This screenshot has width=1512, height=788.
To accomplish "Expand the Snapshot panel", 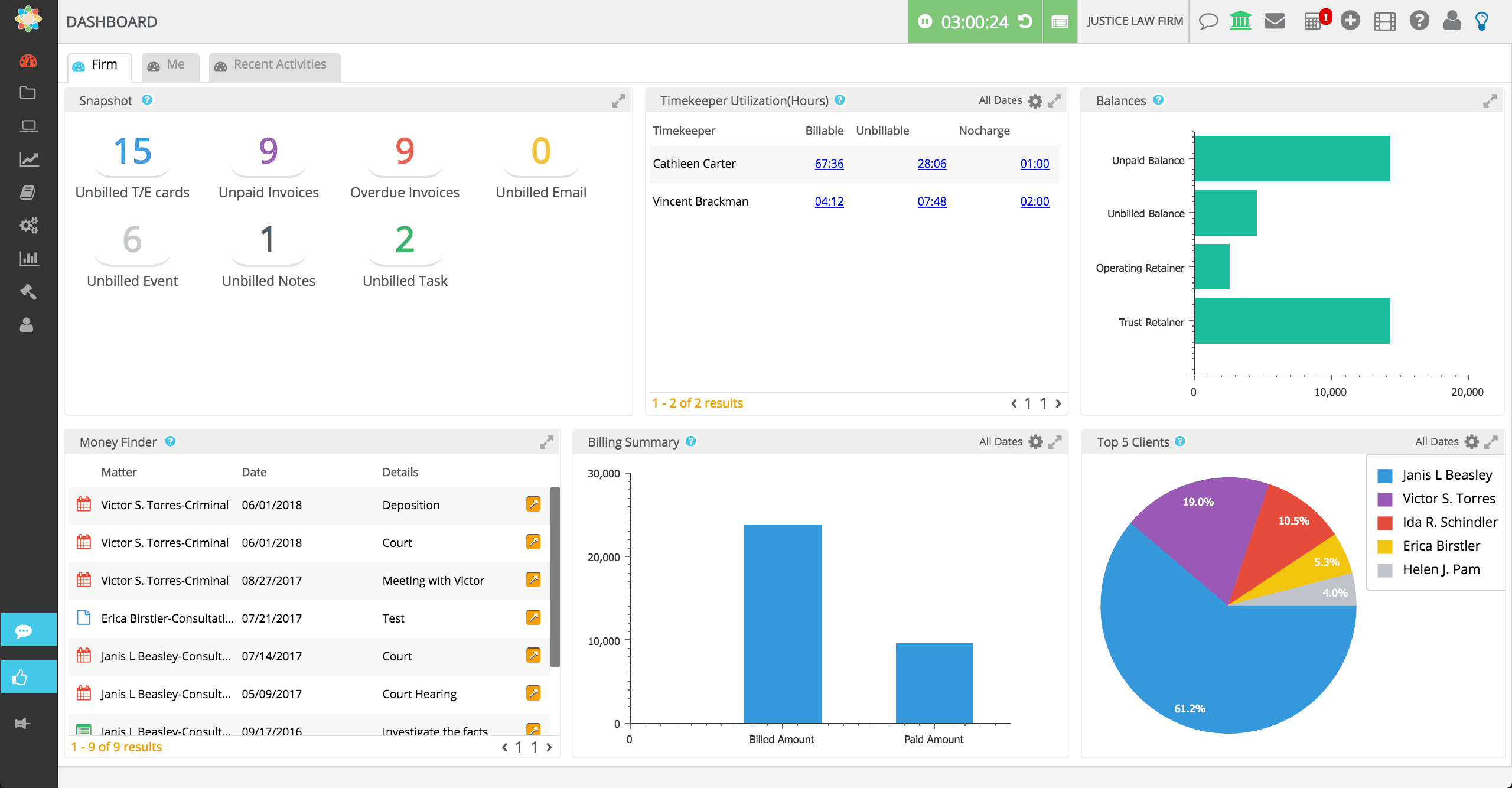I will (x=618, y=101).
